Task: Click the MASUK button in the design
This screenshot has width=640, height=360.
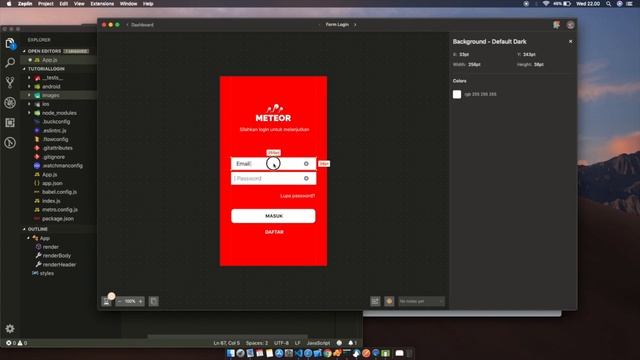Action: (x=273, y=216)
